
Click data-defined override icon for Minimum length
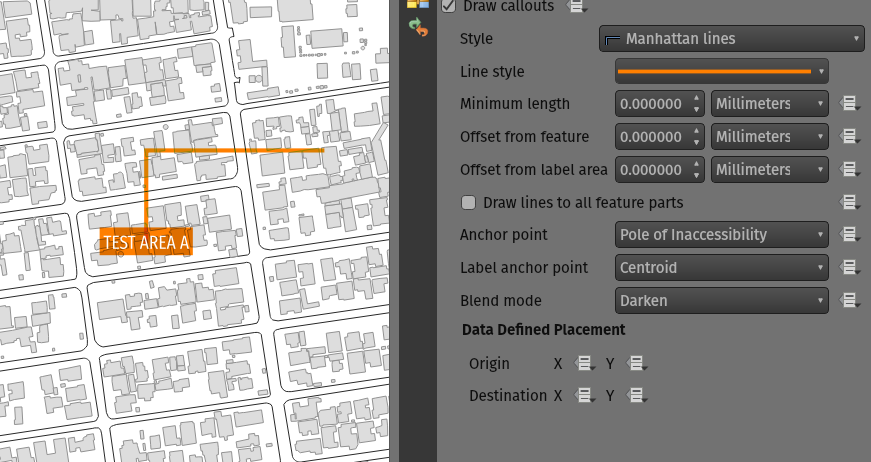pyautogui.click(x=850, y=104)
